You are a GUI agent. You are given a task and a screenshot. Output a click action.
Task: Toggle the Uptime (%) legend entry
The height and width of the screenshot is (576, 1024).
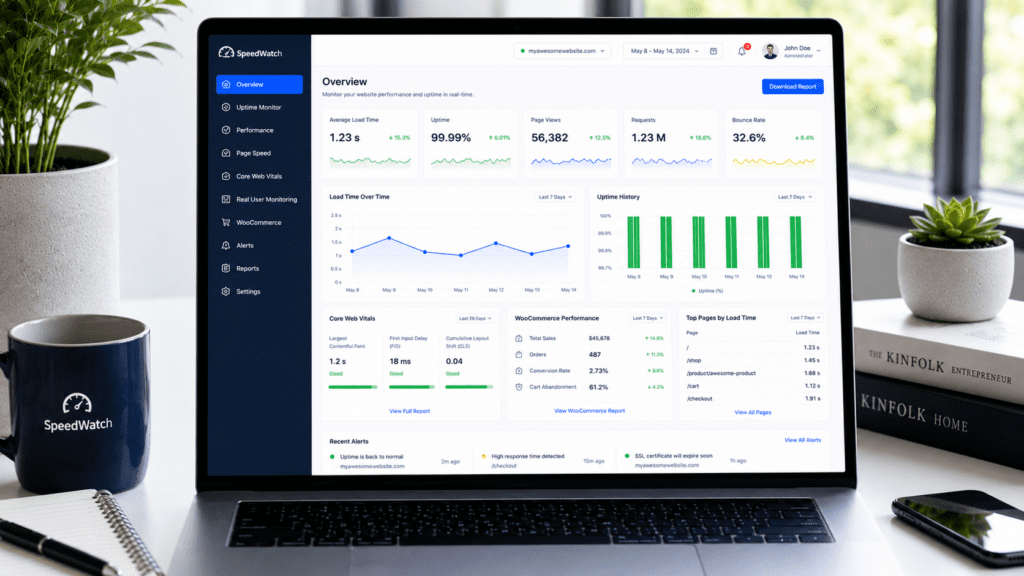point(707,291)
